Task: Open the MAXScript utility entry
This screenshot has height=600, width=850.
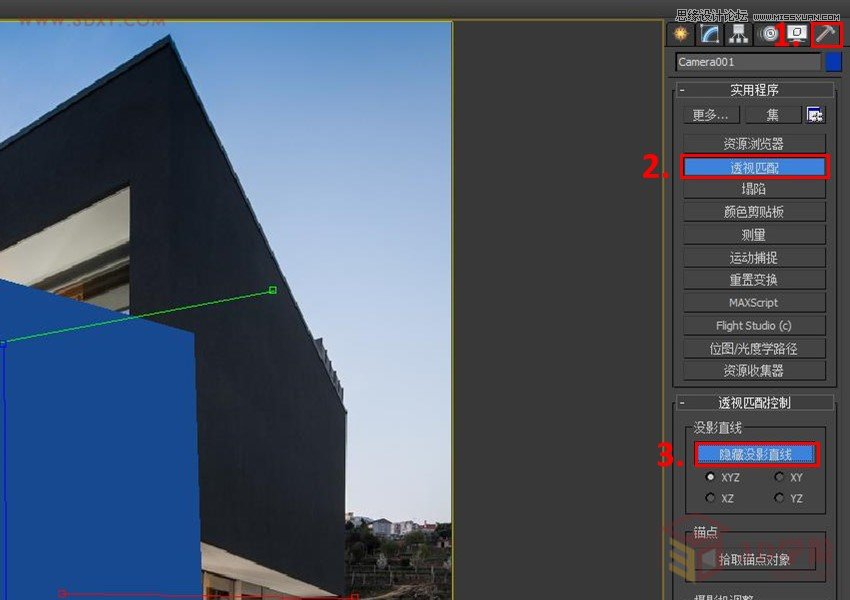Action: (755, 301)
